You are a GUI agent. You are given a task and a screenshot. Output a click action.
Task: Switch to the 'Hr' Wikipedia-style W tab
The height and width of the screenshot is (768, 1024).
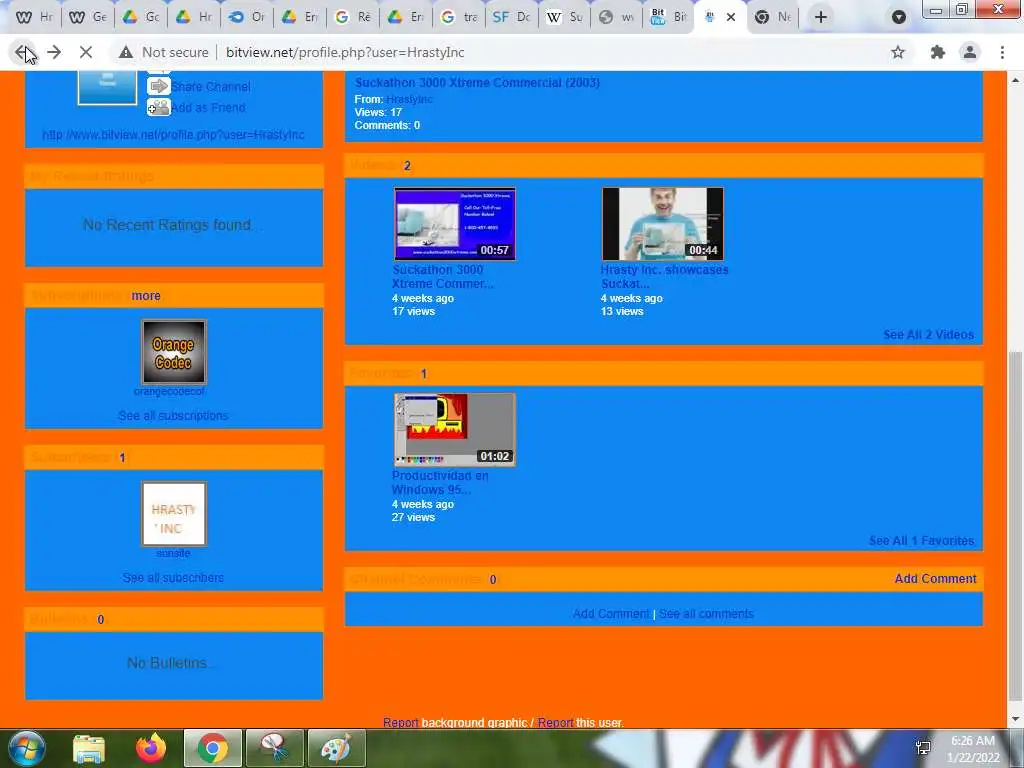pos(35,17)
